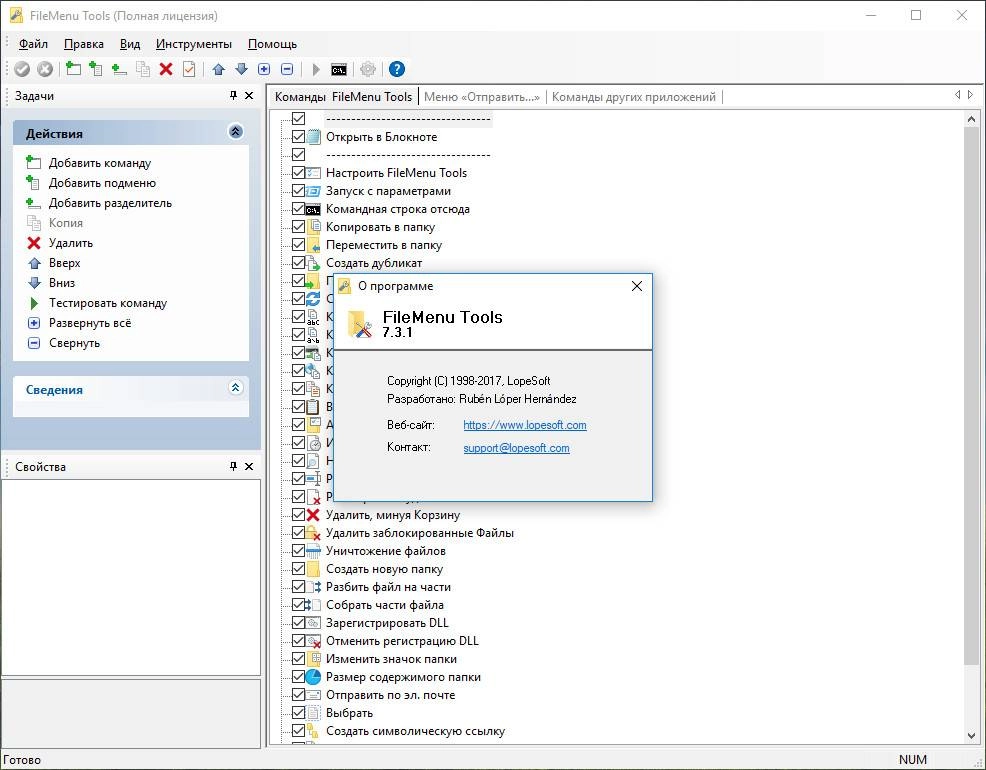This screenshot has height=770, width=986.
Task: Click the expand all plus toolbar icon
Action: (264, 69)
